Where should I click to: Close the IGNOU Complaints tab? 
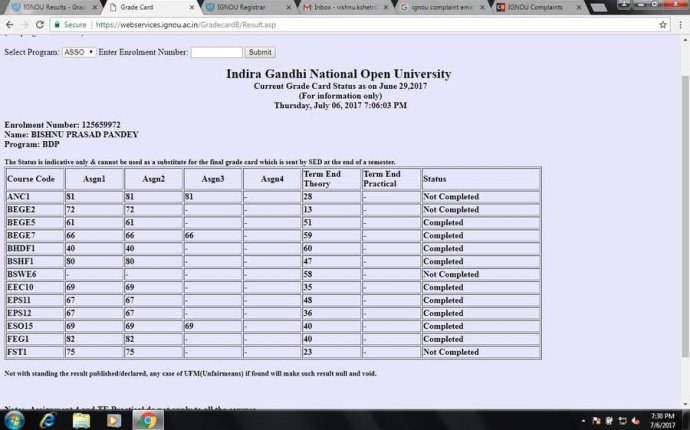(x=579, y=7)
